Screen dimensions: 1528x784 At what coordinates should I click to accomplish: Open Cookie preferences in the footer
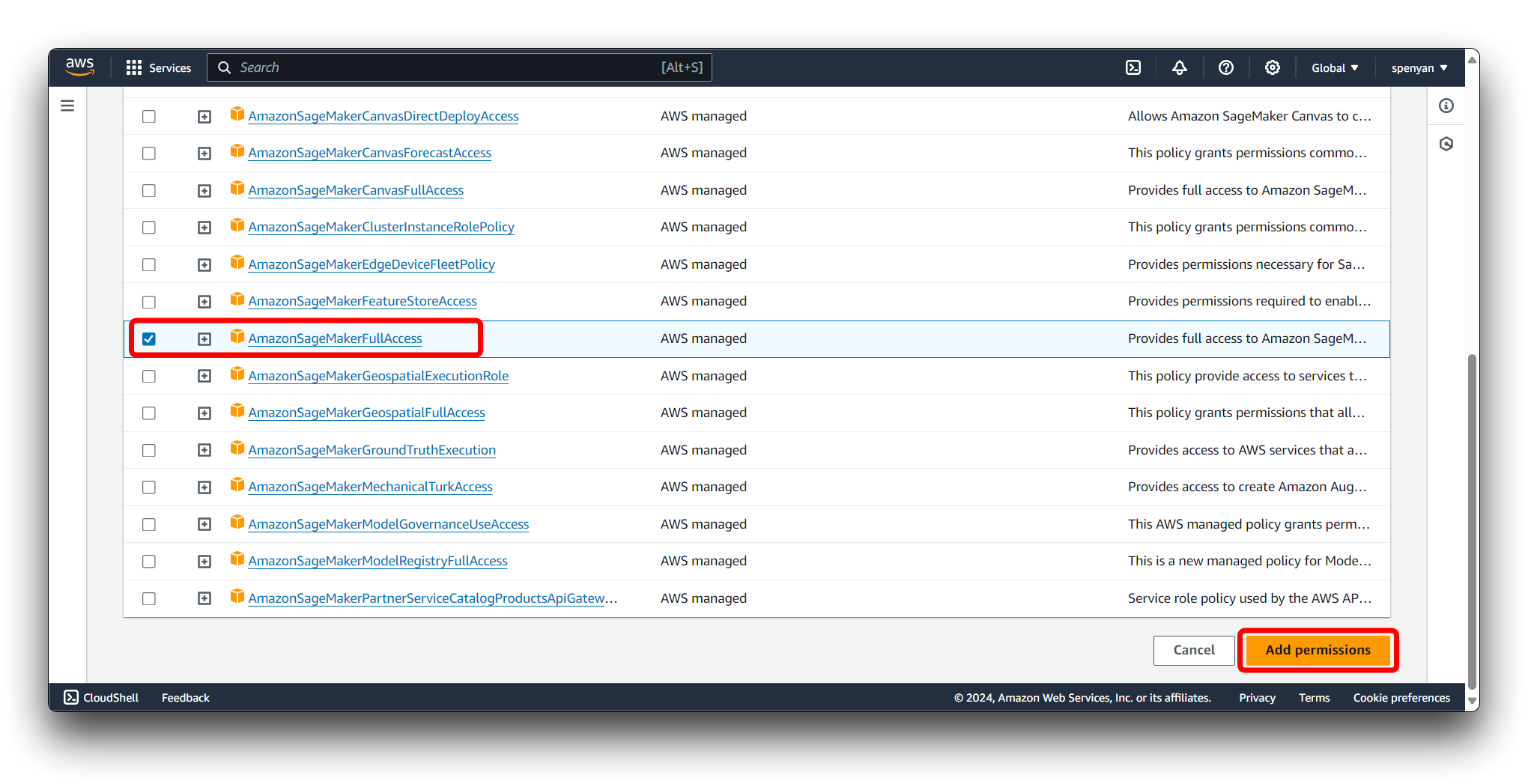pyautogui.click(x=1401, y=697)
